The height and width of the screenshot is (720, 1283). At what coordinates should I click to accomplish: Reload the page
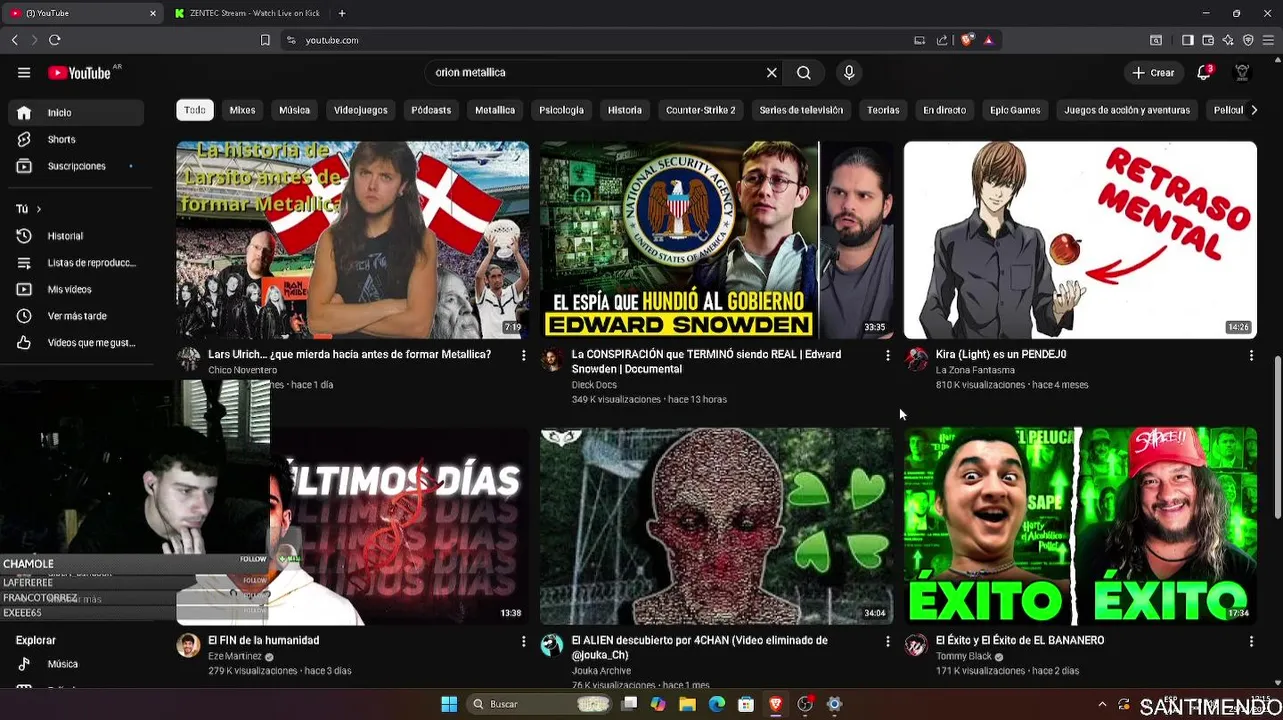click(x=54, y=40)
